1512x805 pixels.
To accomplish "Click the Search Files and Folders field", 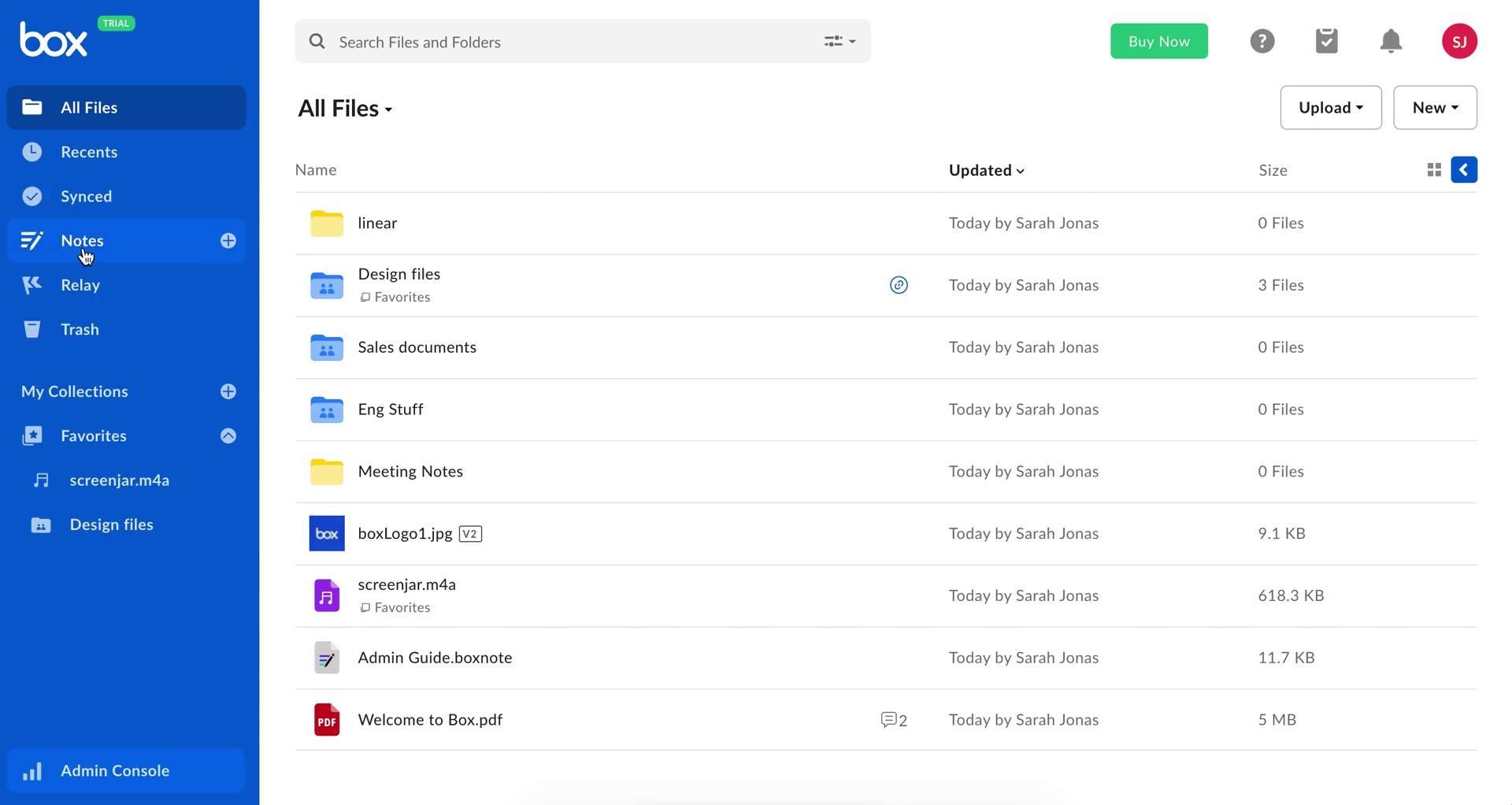I will [x=567, y=42].
